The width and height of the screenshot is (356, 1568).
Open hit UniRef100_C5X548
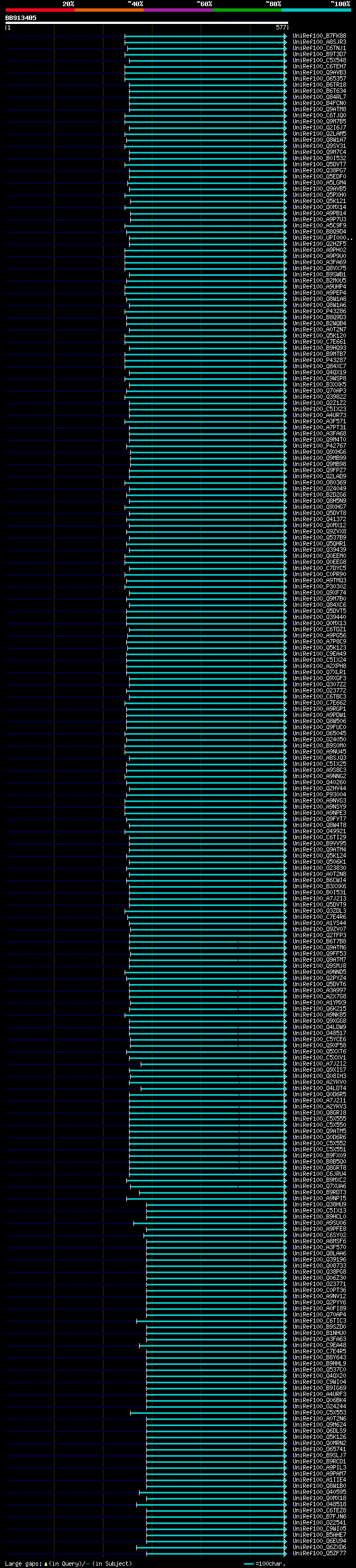click(319, 60)
